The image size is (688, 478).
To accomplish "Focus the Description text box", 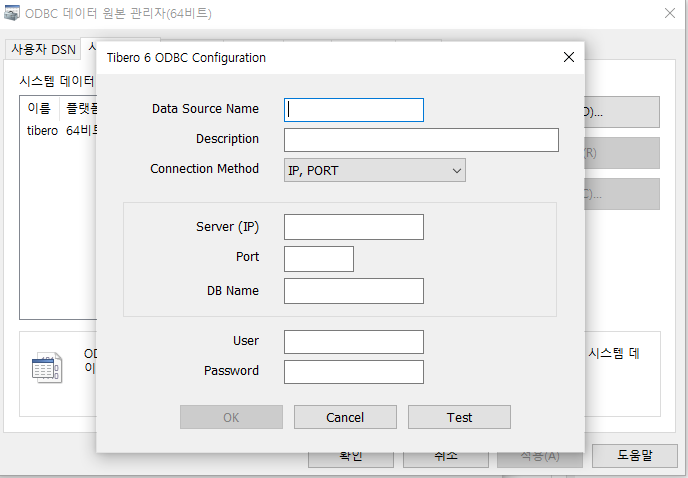I will tap(421, 140).
